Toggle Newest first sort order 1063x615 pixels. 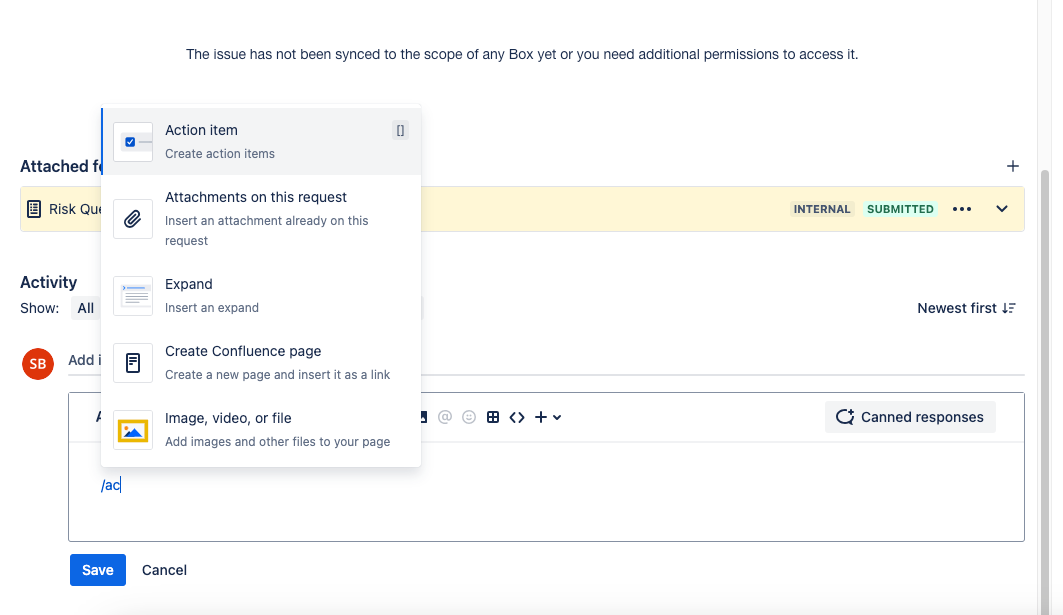point(966,308)
